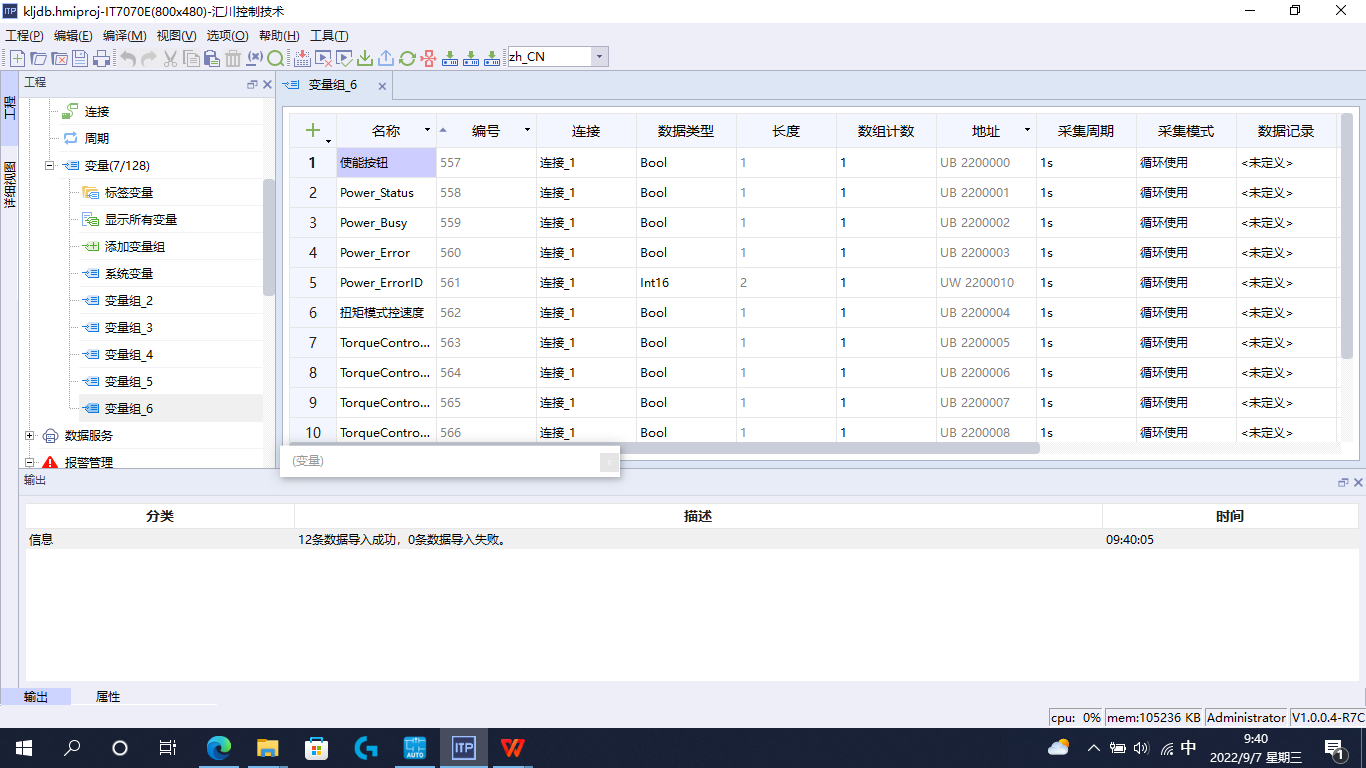This screenshot has width=1366, height=768.
Task: Click the green plus add-variable icon
Action: [312, 130]
